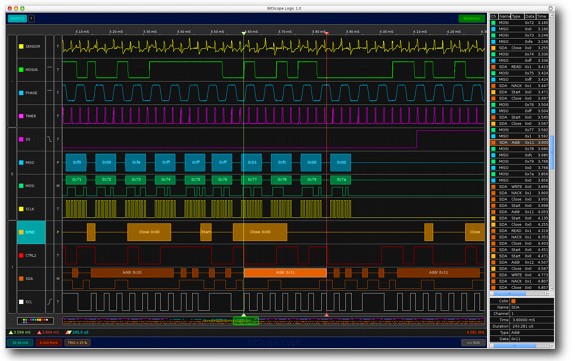Toggle the MOSI channel mode letter
Image resolution: width=575 pixels, height=361 pixels.
pyautogui.click(x=58, y=186)
